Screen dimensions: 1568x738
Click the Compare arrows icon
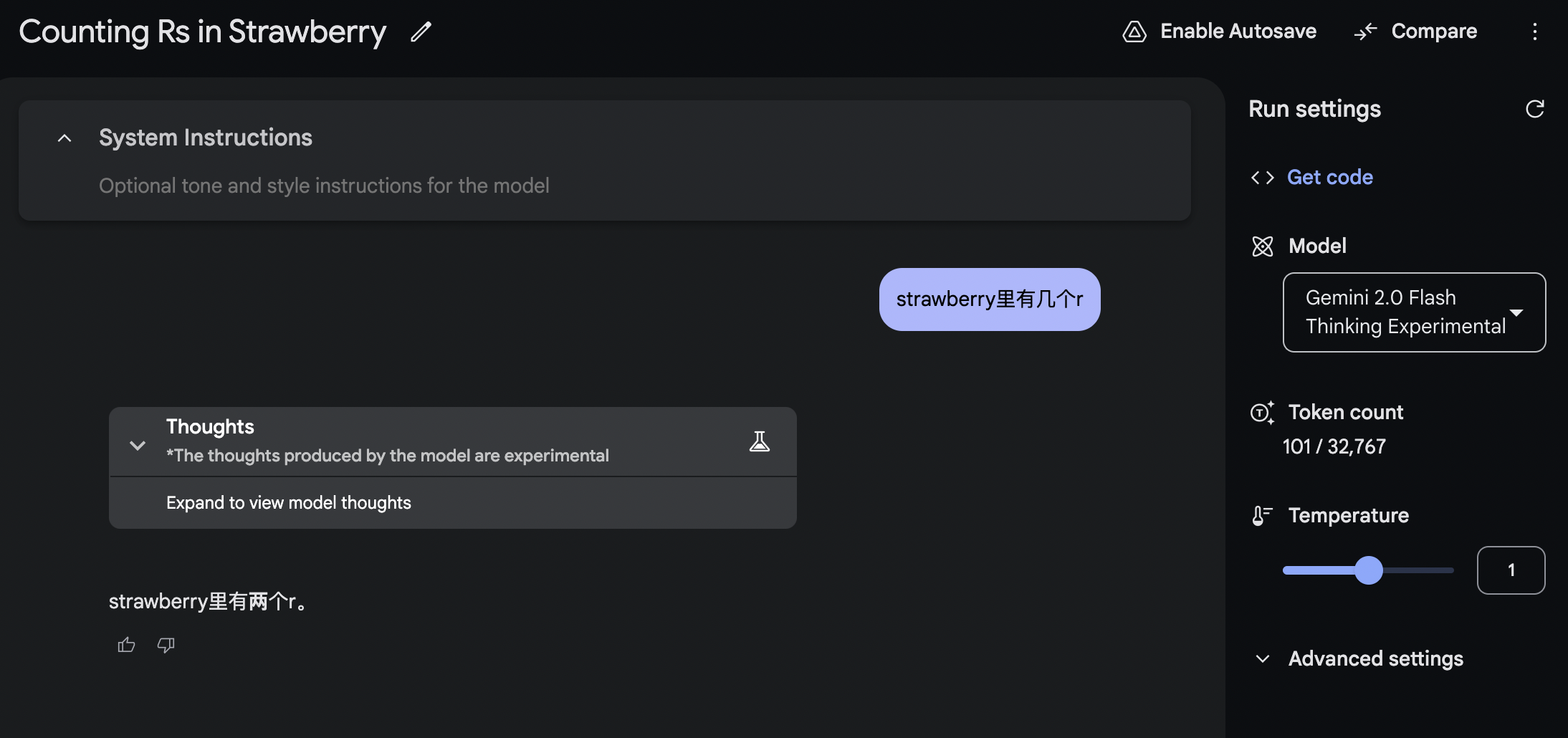click(x=1365, y=32)
